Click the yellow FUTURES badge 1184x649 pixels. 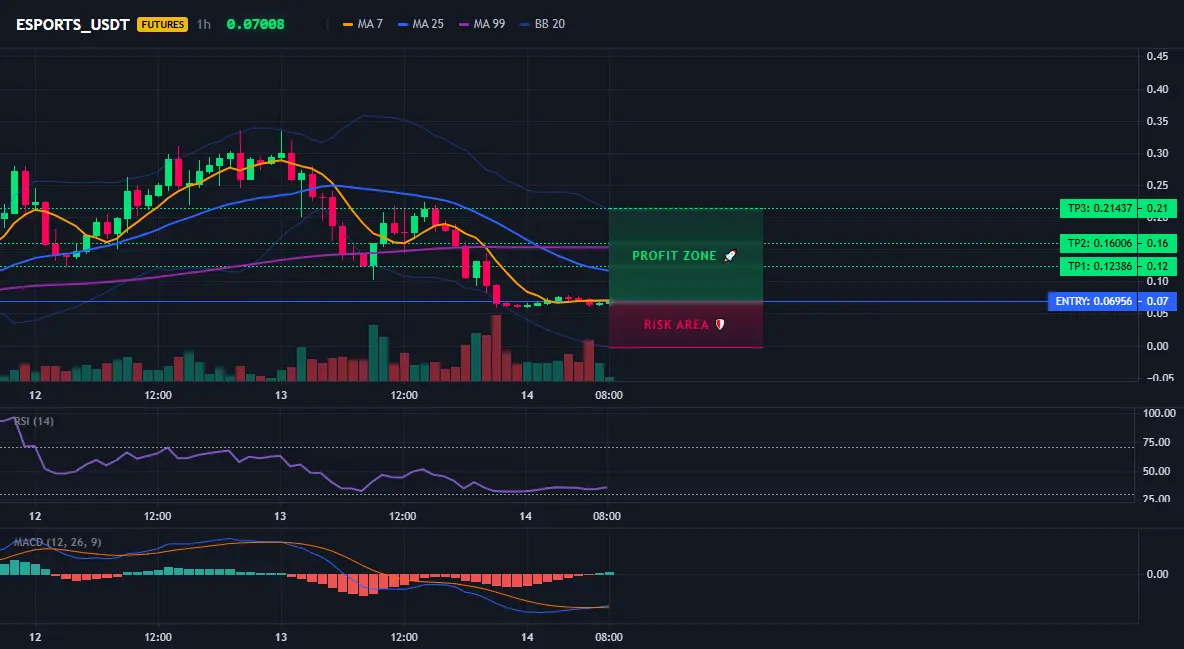click(162, 24)
